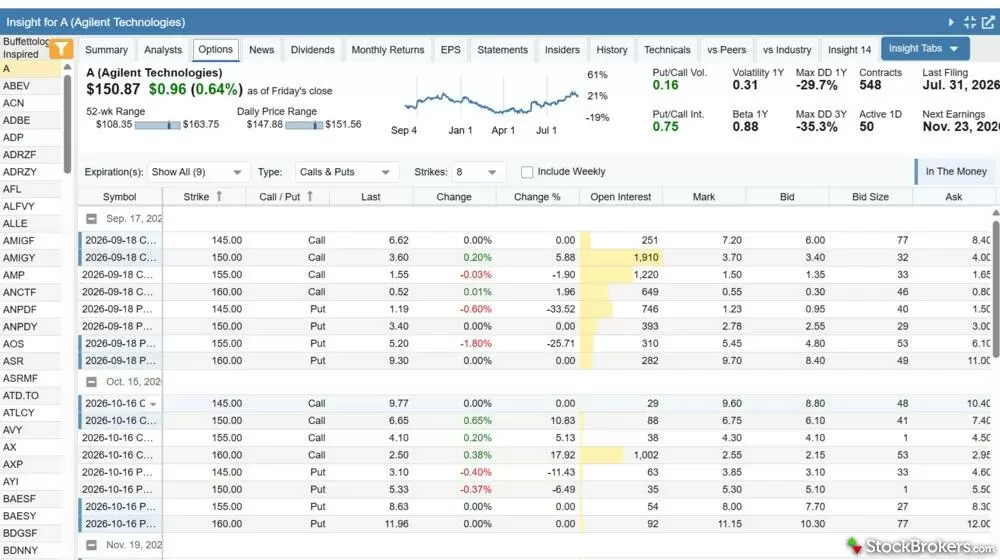Image resolution: width=1000 pixels, height=560 pixels.
Task: Click change value -1.80%
Action: pyautogui.click(x=476, y=343)
